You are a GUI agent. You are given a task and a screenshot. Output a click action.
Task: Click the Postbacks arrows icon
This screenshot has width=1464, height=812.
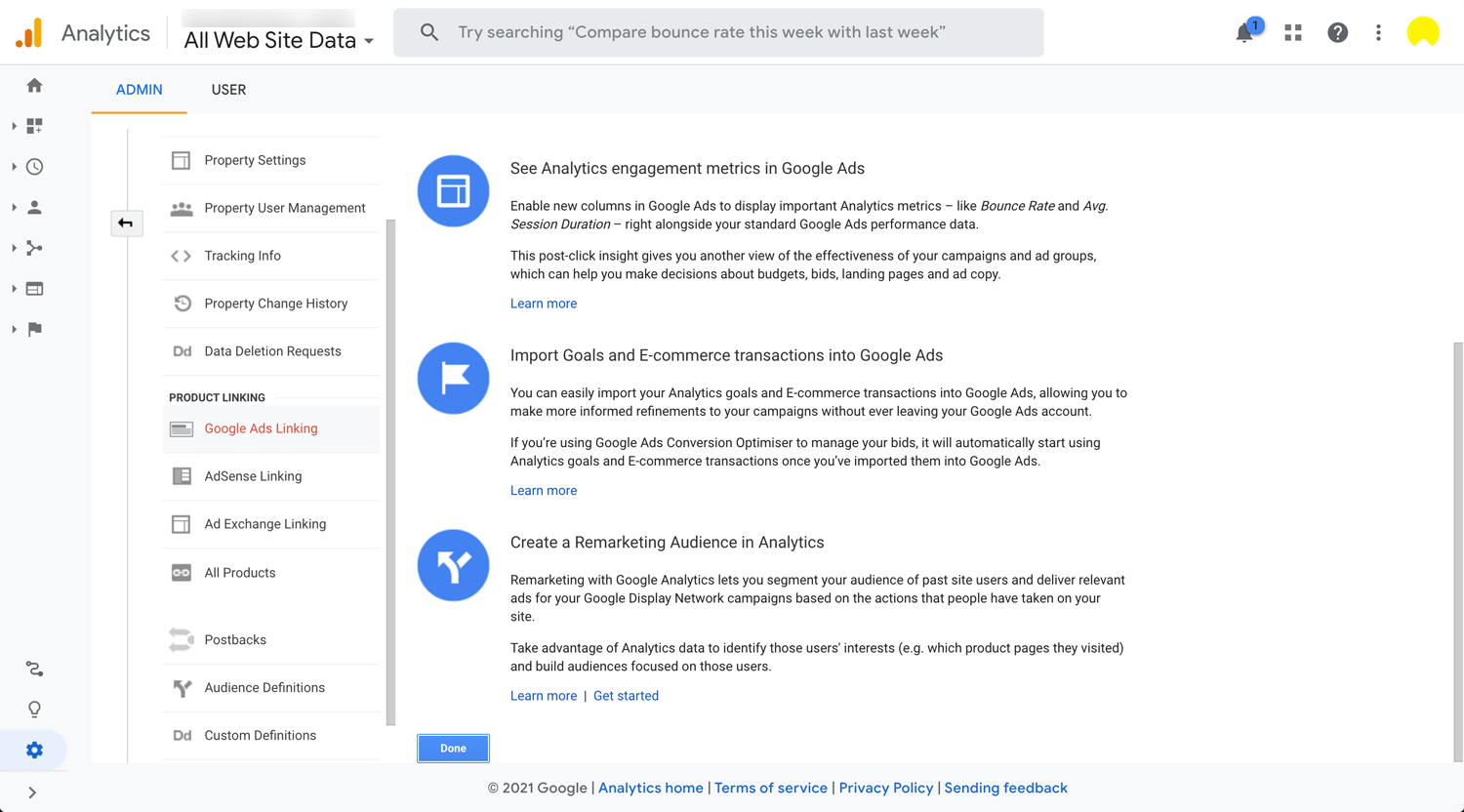[x=182, y=640]
